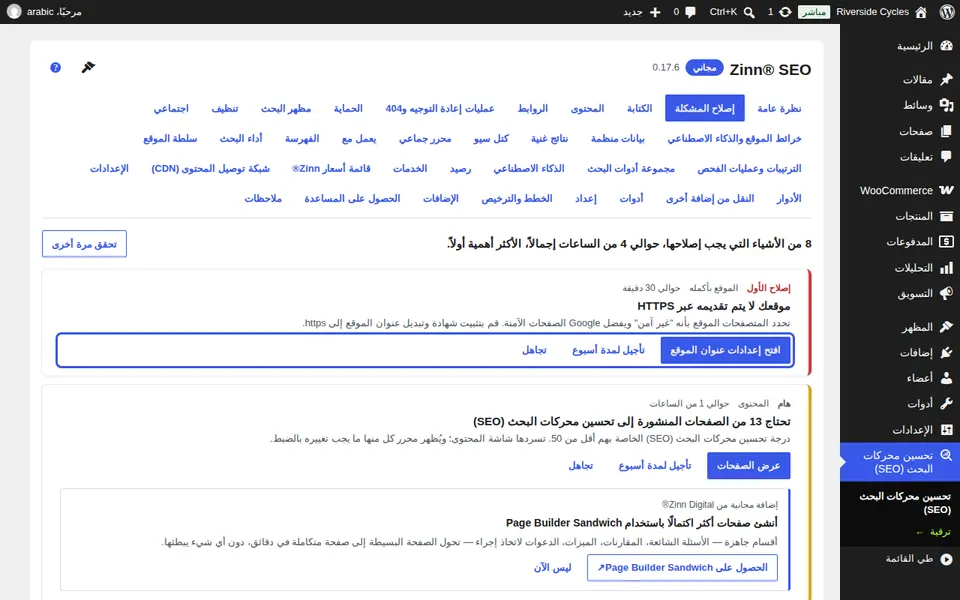
Task: Click the المدفوعات payments icon
Action: click(947, 242)
